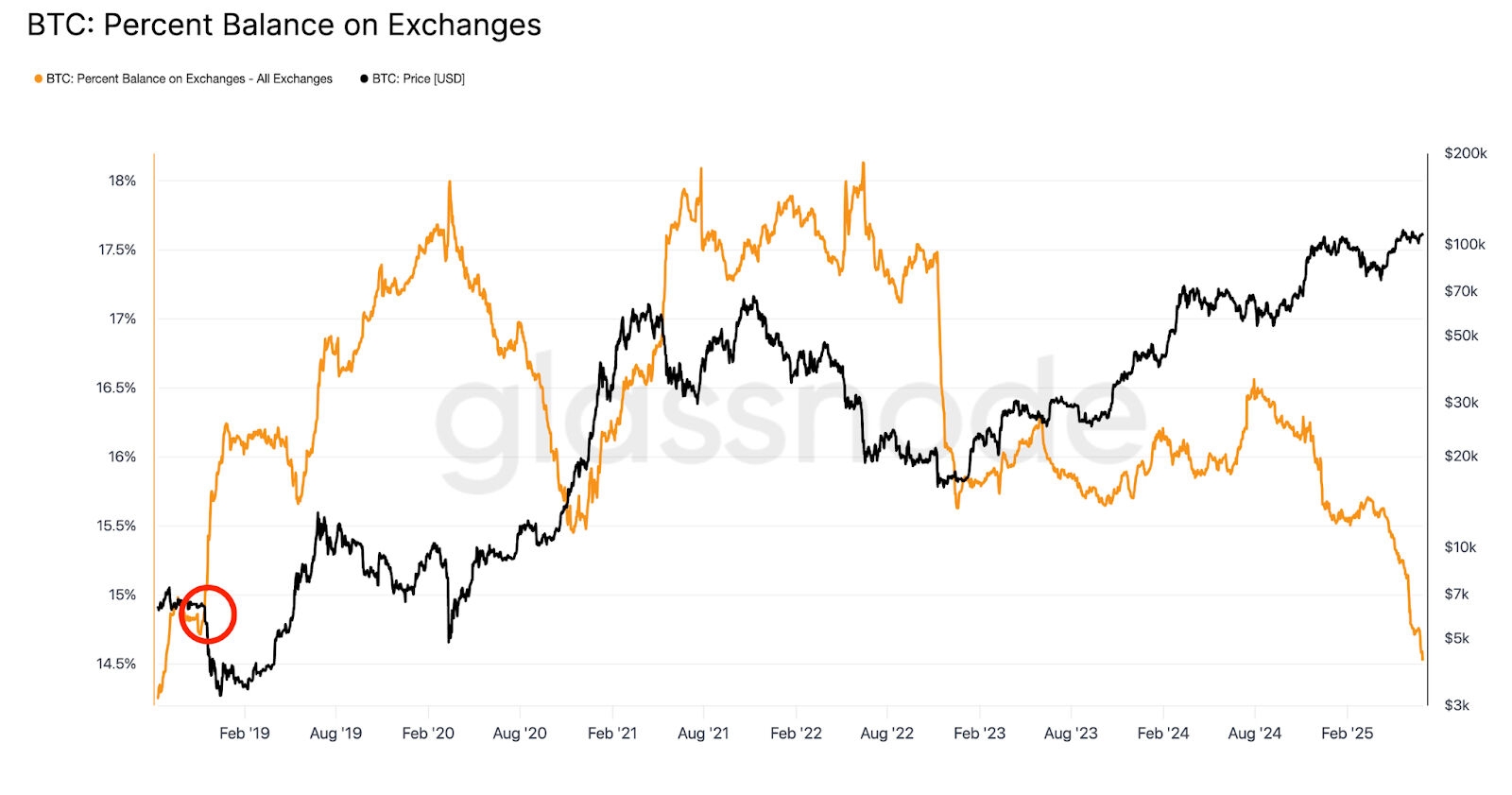Click the red circle annotation on the chart

[x=207, y=614]
